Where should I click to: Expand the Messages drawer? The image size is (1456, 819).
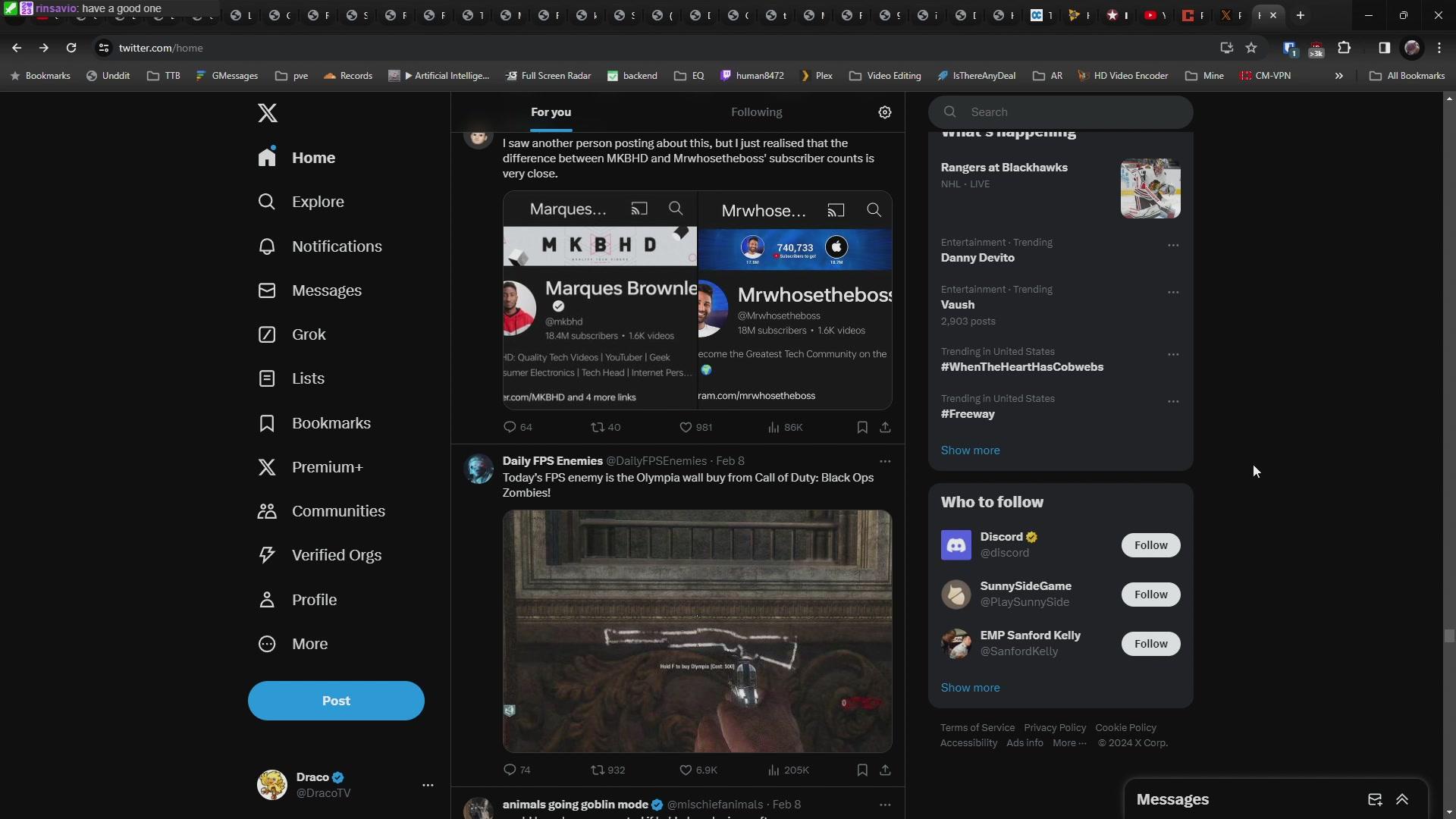pyautogui.click(x=1402, y=800)
